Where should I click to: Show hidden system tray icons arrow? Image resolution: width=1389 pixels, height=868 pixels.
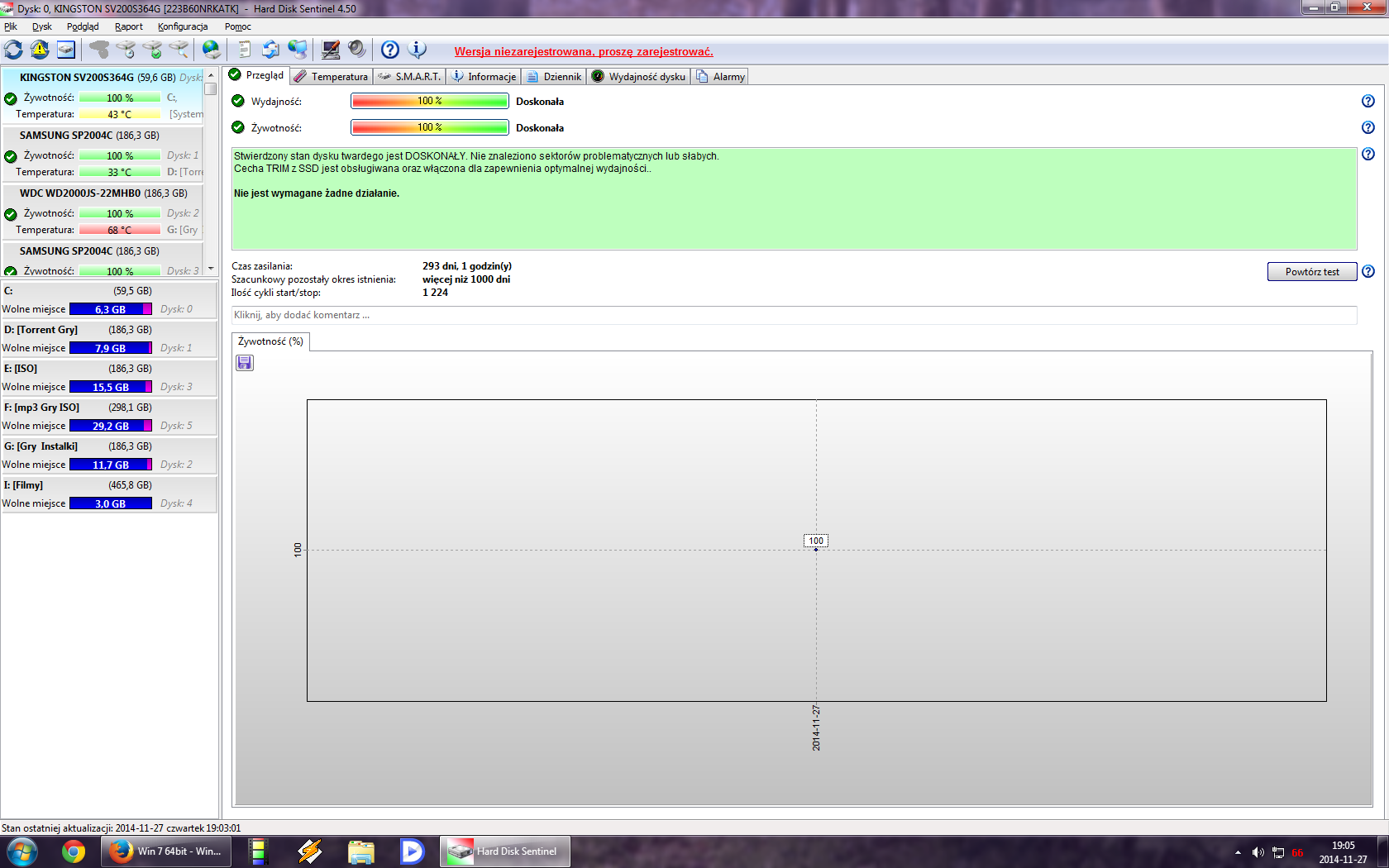(1238, 852)
